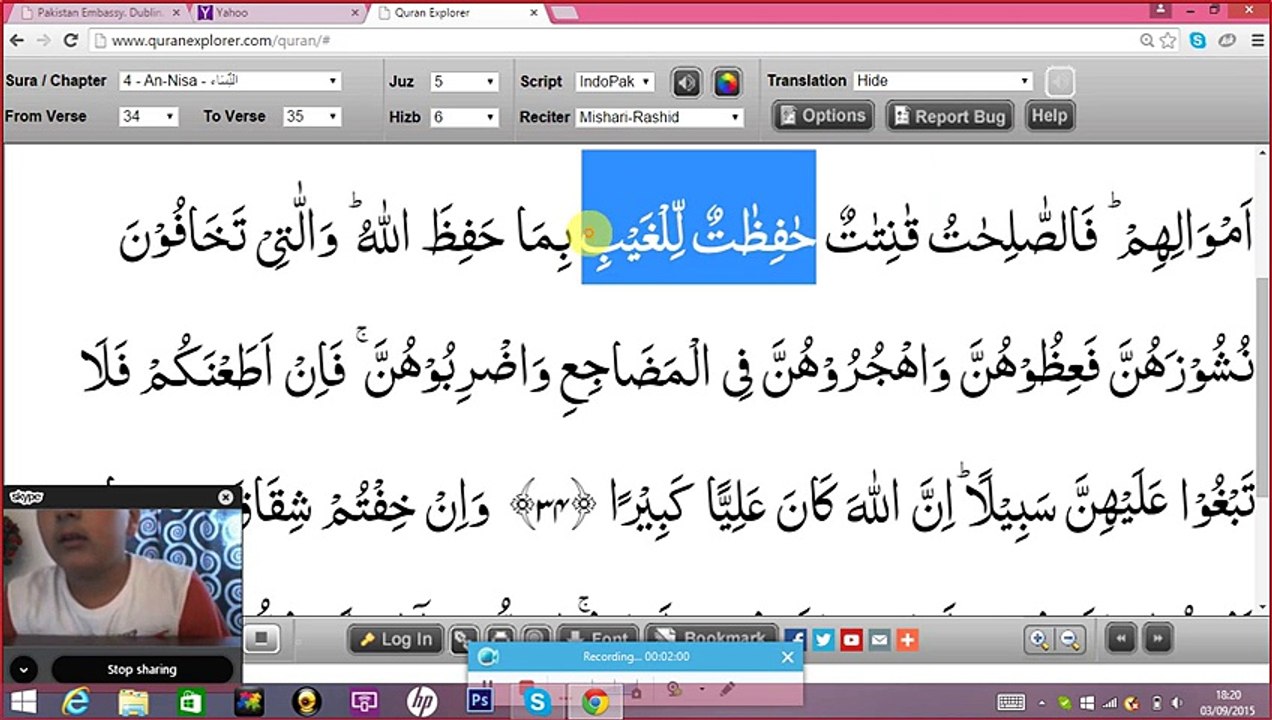Click the Facebook share icon
The image size is (1272, 720).
(x=796, y=639)
